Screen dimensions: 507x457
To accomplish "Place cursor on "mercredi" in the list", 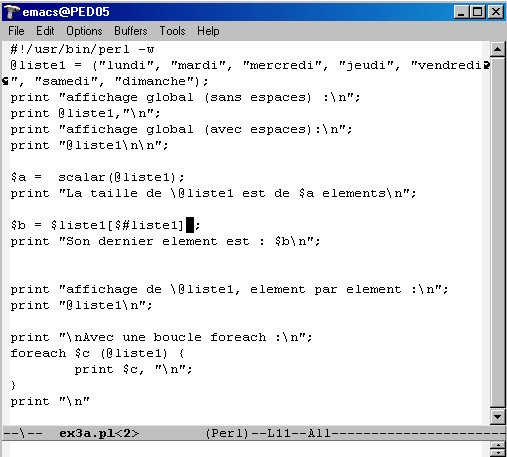I will coord(282,65).
